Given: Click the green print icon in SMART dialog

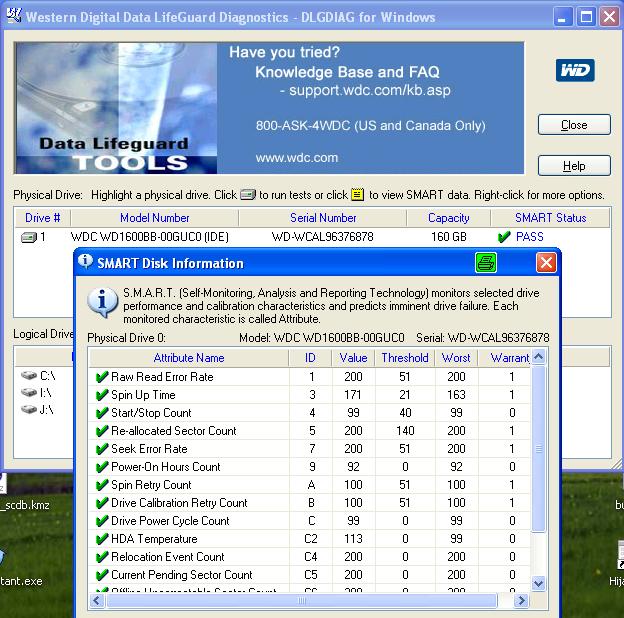Looking at the screenshot, I should coord(486,263).
